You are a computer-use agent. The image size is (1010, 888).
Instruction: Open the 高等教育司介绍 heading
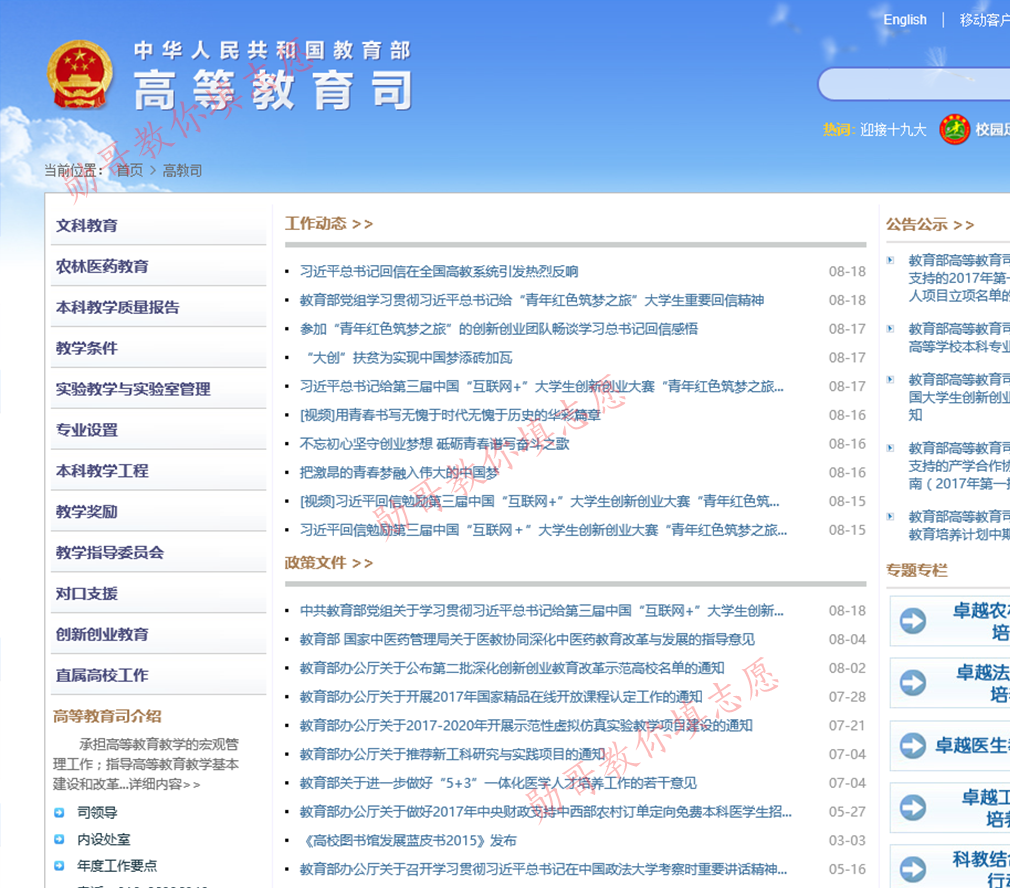tap(107, 716)
